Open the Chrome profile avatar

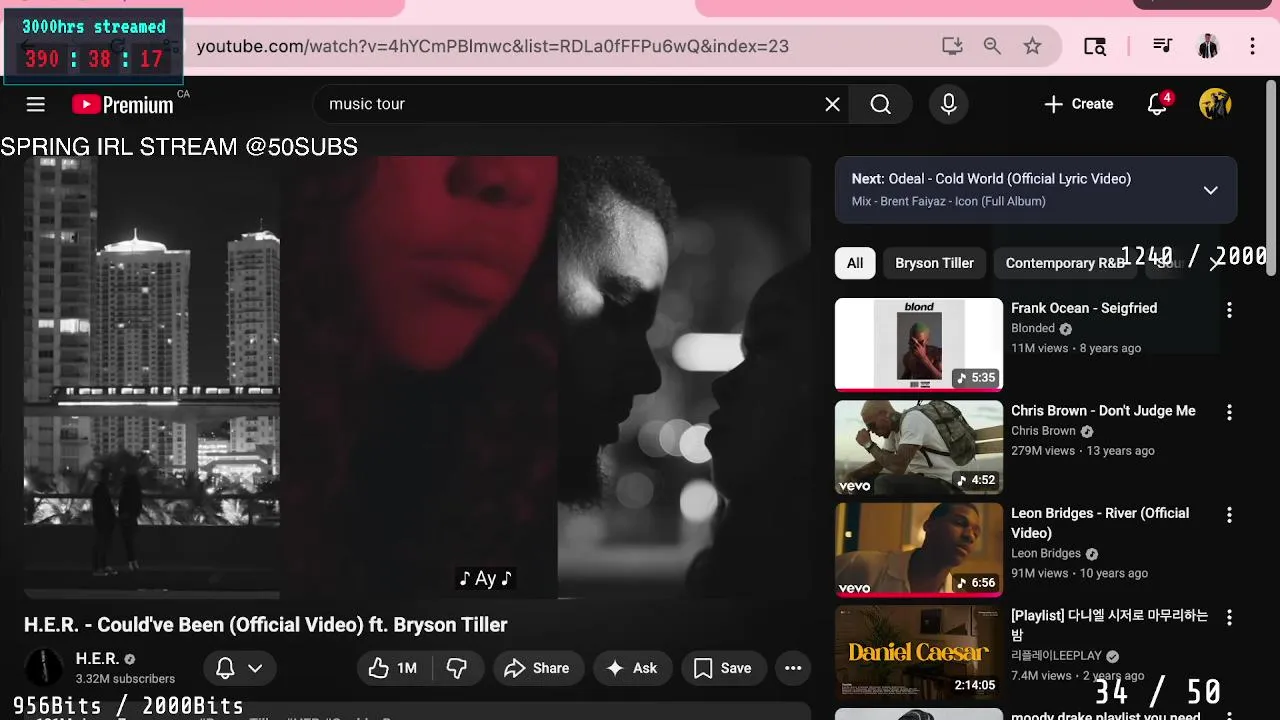tap(1208, 46)
